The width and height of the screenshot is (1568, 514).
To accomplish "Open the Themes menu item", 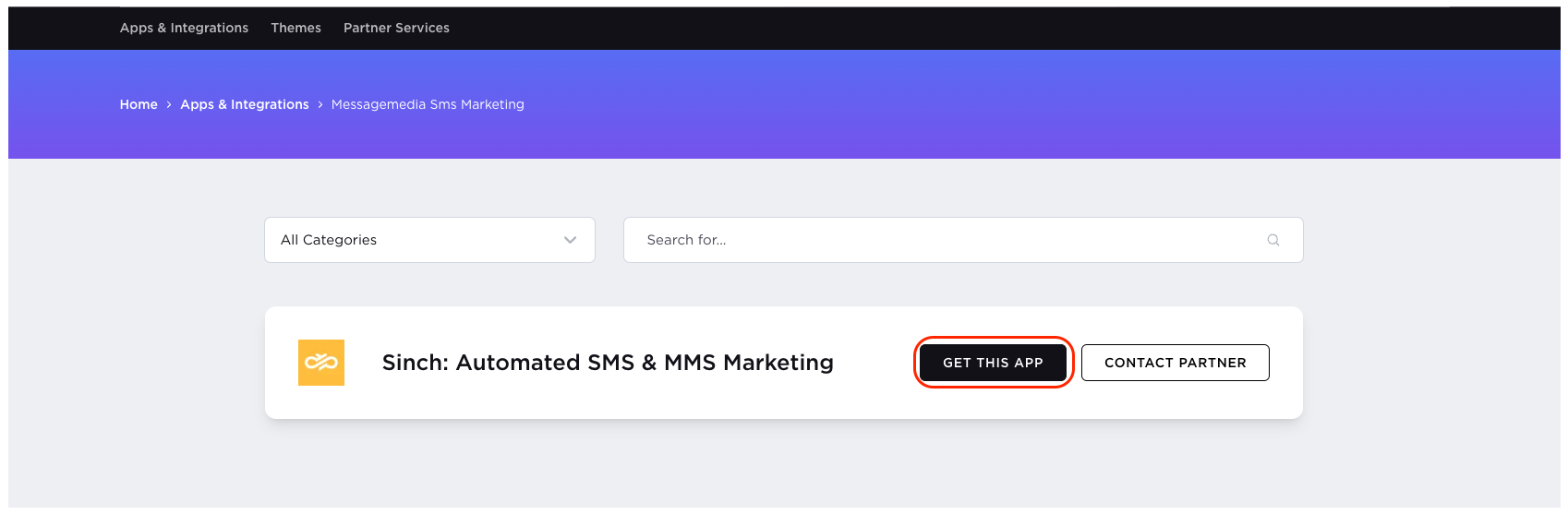I will 296,28.
